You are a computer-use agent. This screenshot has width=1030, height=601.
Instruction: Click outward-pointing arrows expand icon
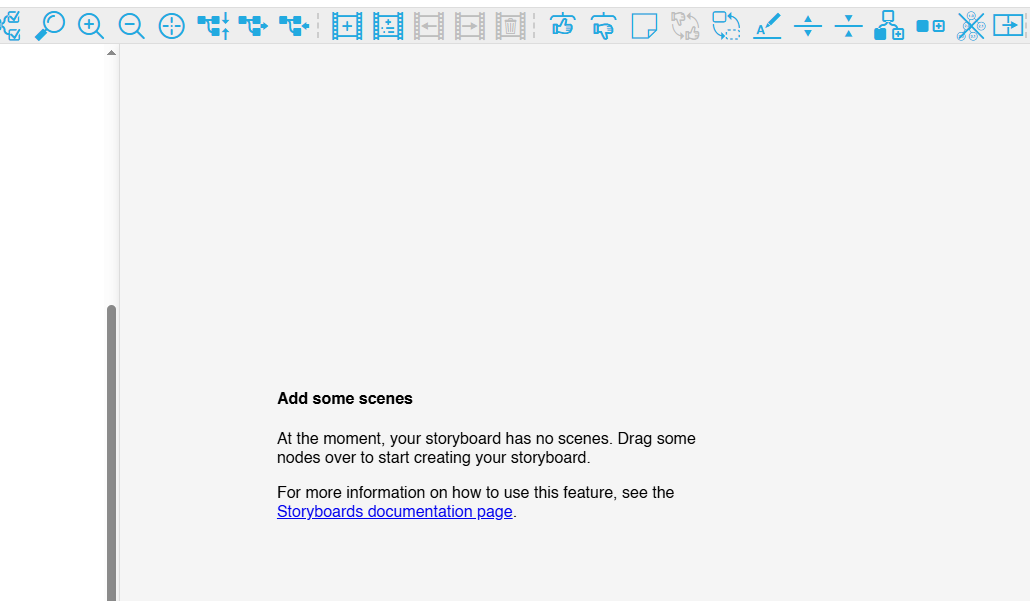click(807, 26)
